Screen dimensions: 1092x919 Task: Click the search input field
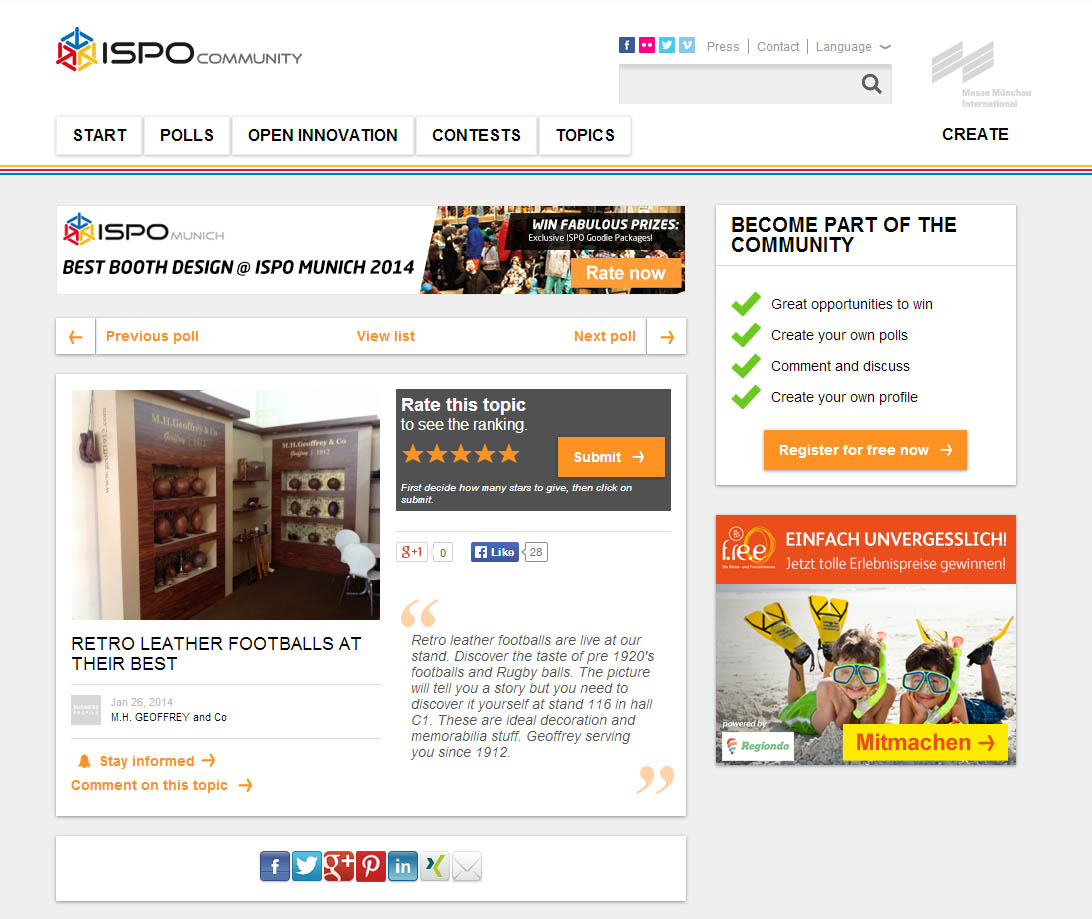coord(737,84)
